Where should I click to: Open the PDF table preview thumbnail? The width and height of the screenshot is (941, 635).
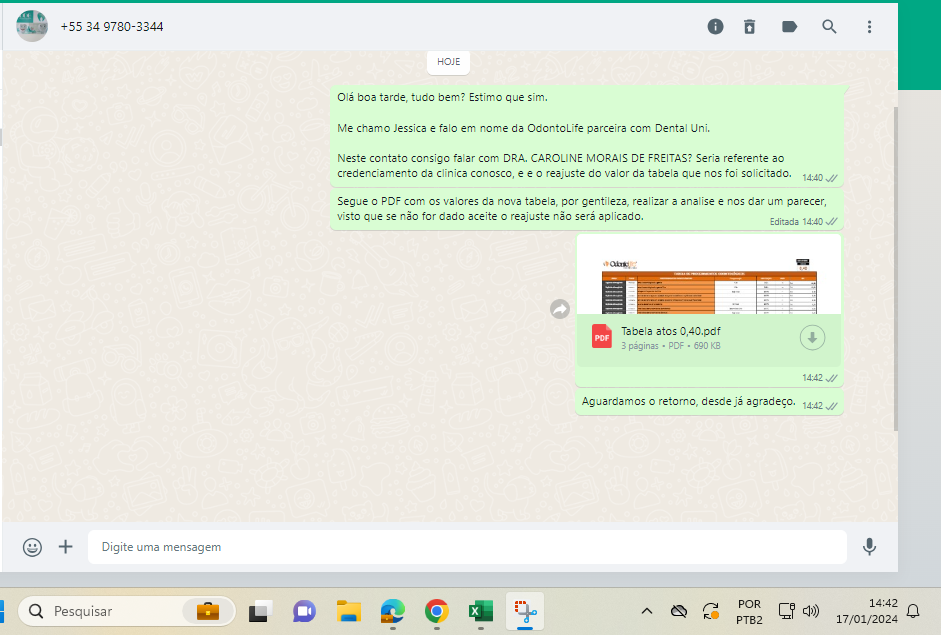[708, 275]
